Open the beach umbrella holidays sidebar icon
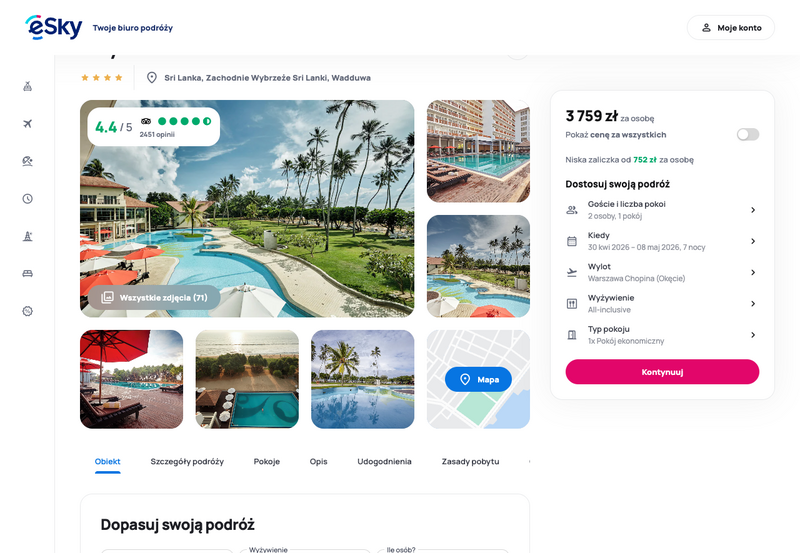 (x=28, y=161)
